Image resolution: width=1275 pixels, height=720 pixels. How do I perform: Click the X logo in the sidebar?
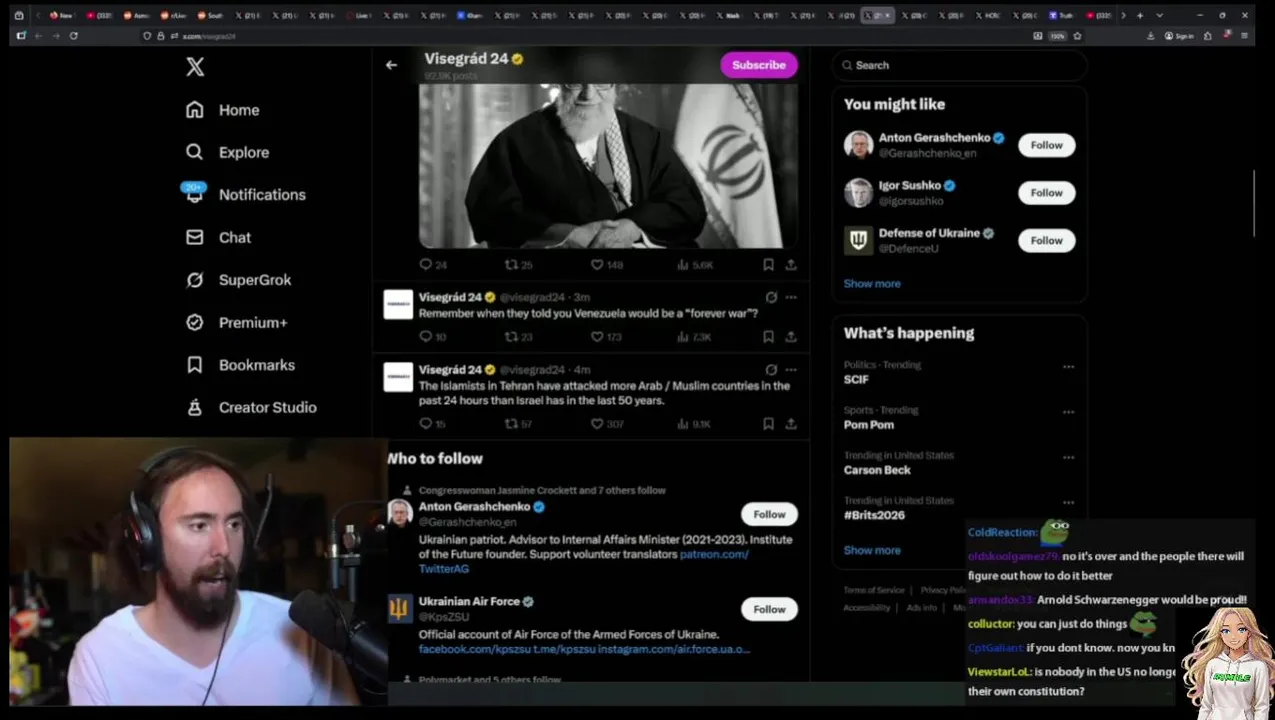click(195, 67)
